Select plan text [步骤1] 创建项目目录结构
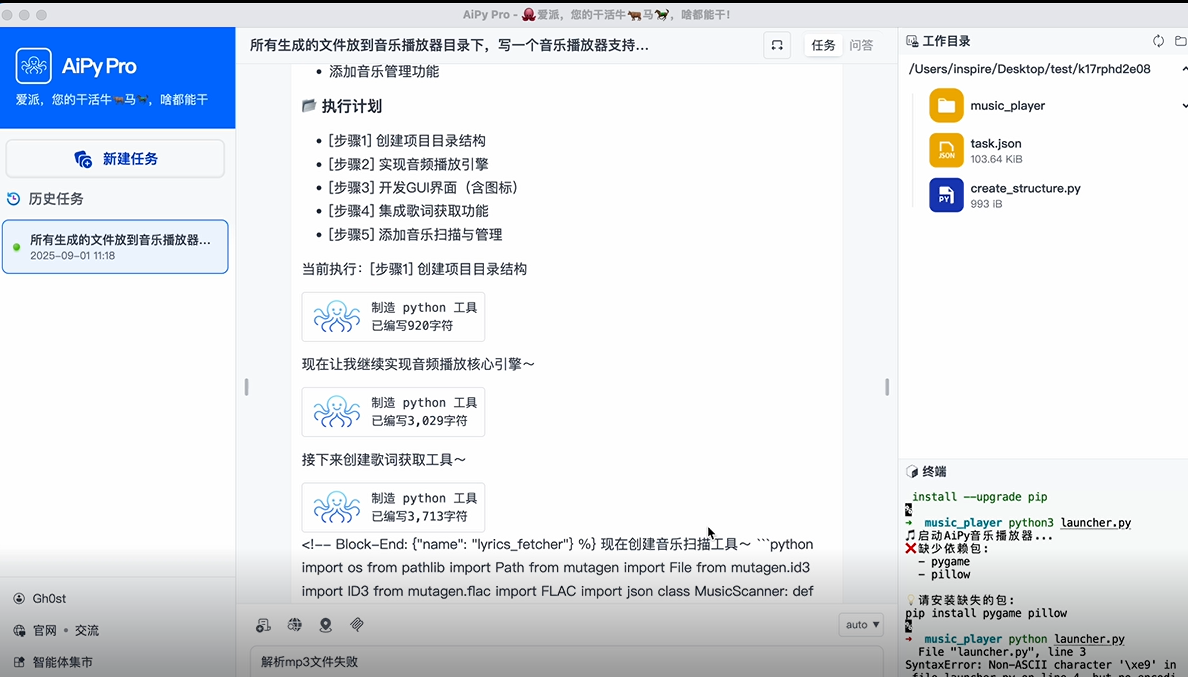 tap(407, 140)
